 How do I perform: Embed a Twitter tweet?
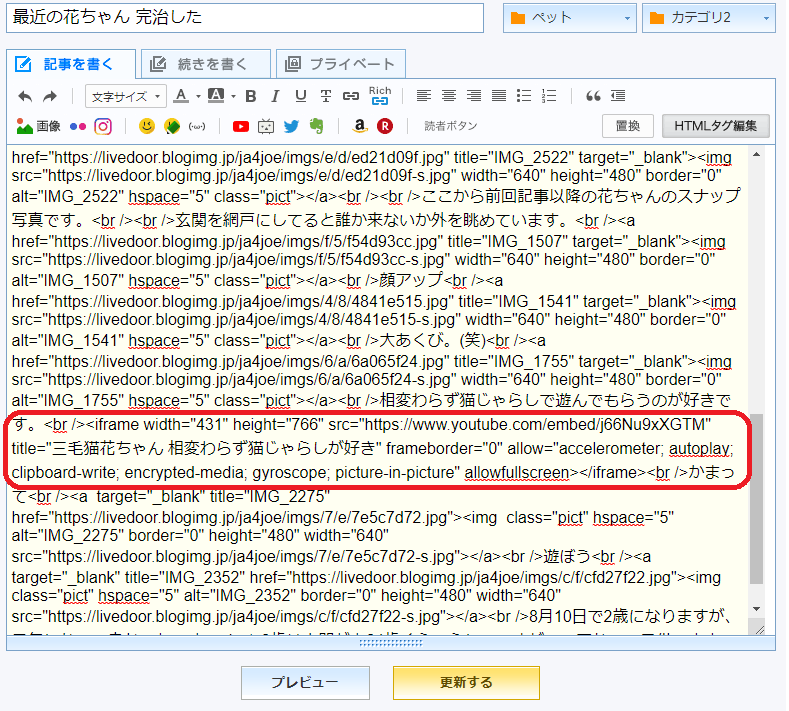pyautogui.click(x=291, y=126)
